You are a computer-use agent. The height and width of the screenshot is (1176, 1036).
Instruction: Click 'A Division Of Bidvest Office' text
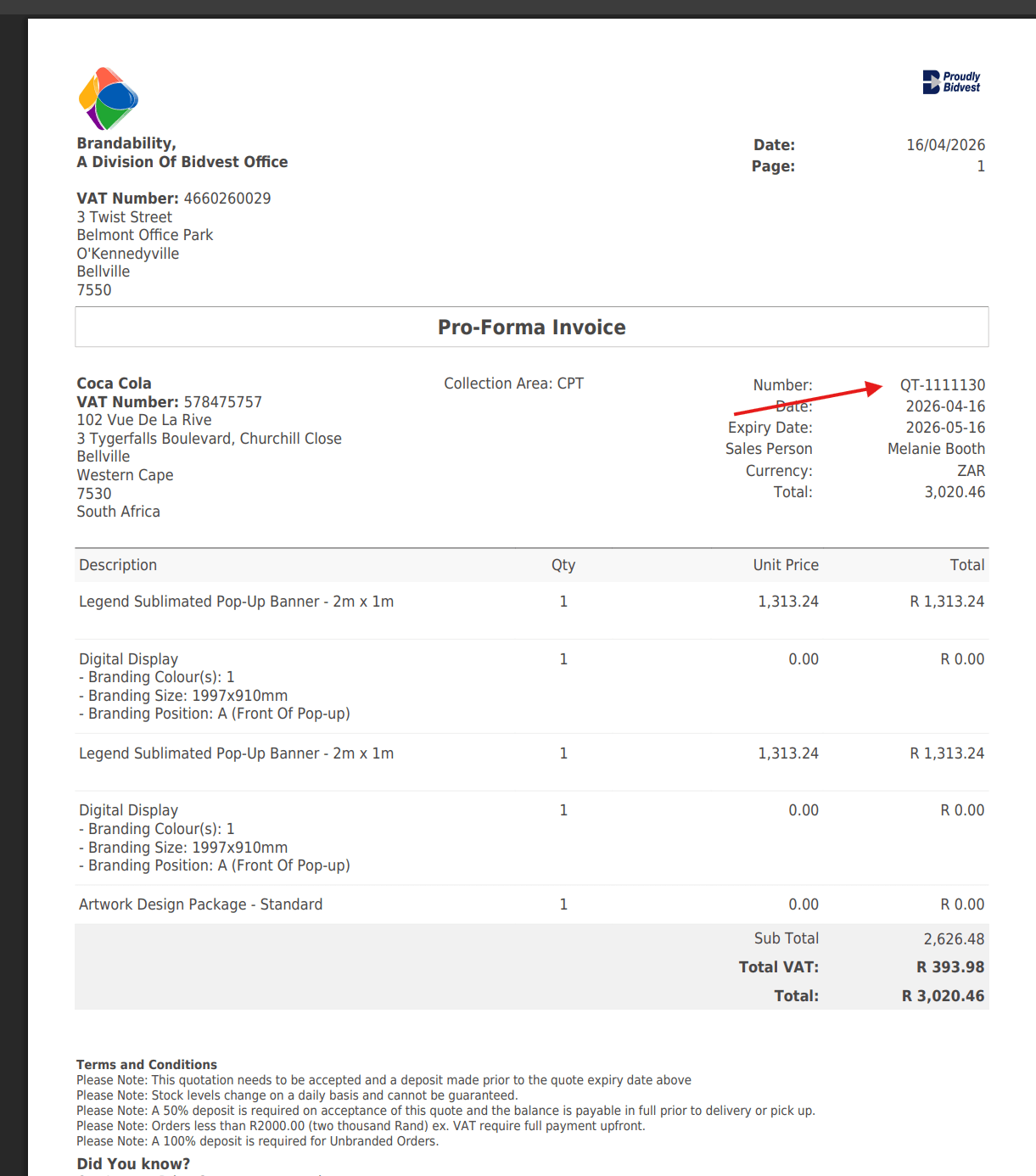click(x=182, y=162)
